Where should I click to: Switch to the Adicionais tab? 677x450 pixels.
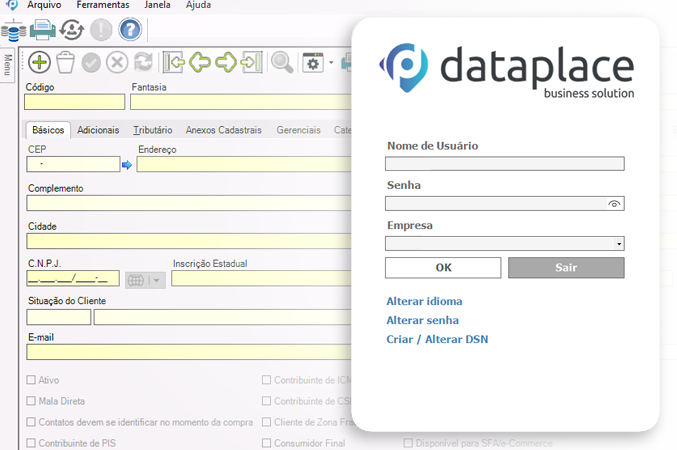click(98, 130)
